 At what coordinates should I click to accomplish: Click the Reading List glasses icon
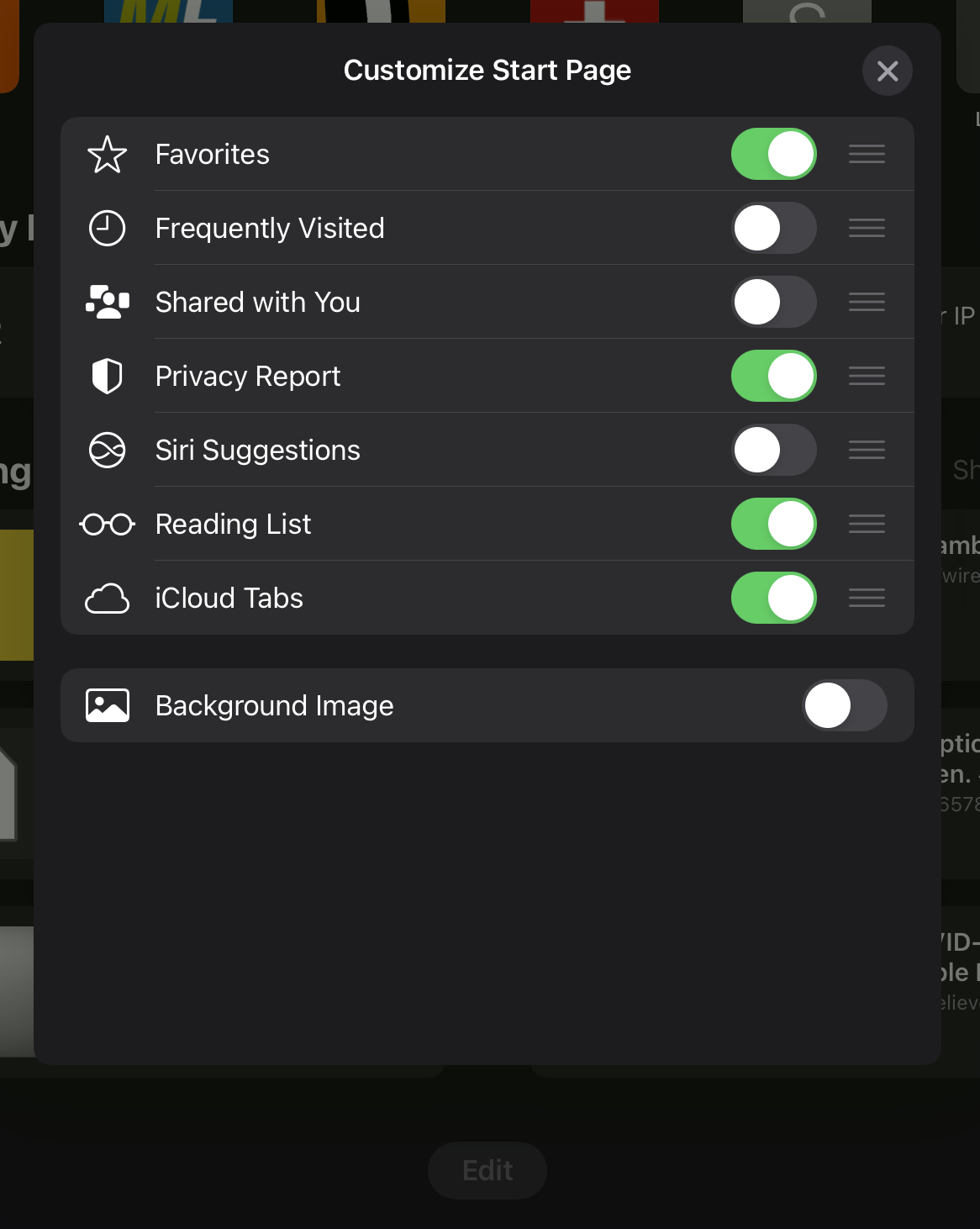coord(108,525)
